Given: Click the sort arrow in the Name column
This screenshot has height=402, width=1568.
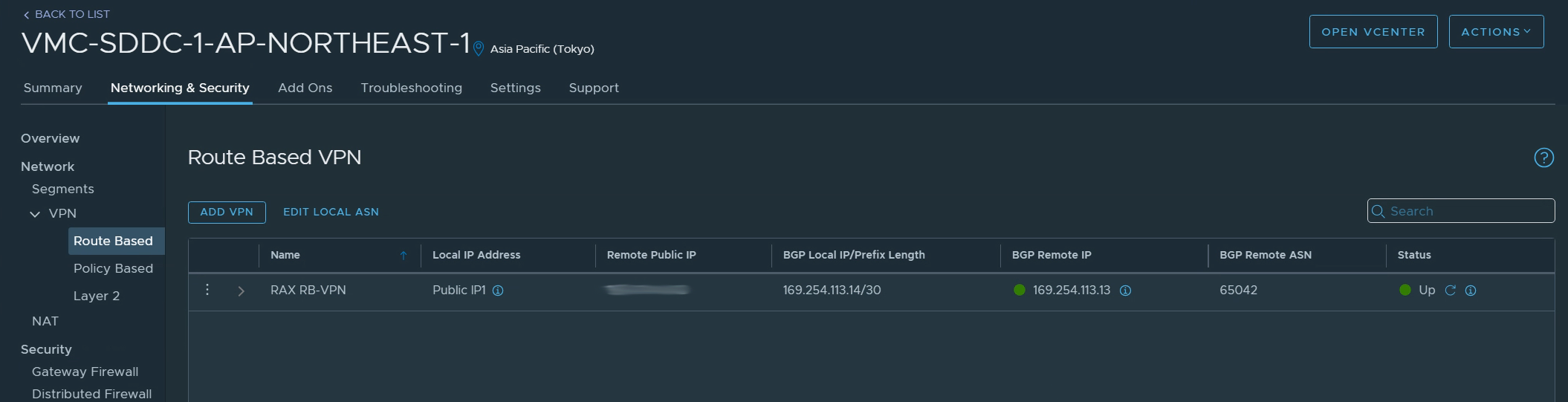Looking at the screenshot, I should pos(404,256).
